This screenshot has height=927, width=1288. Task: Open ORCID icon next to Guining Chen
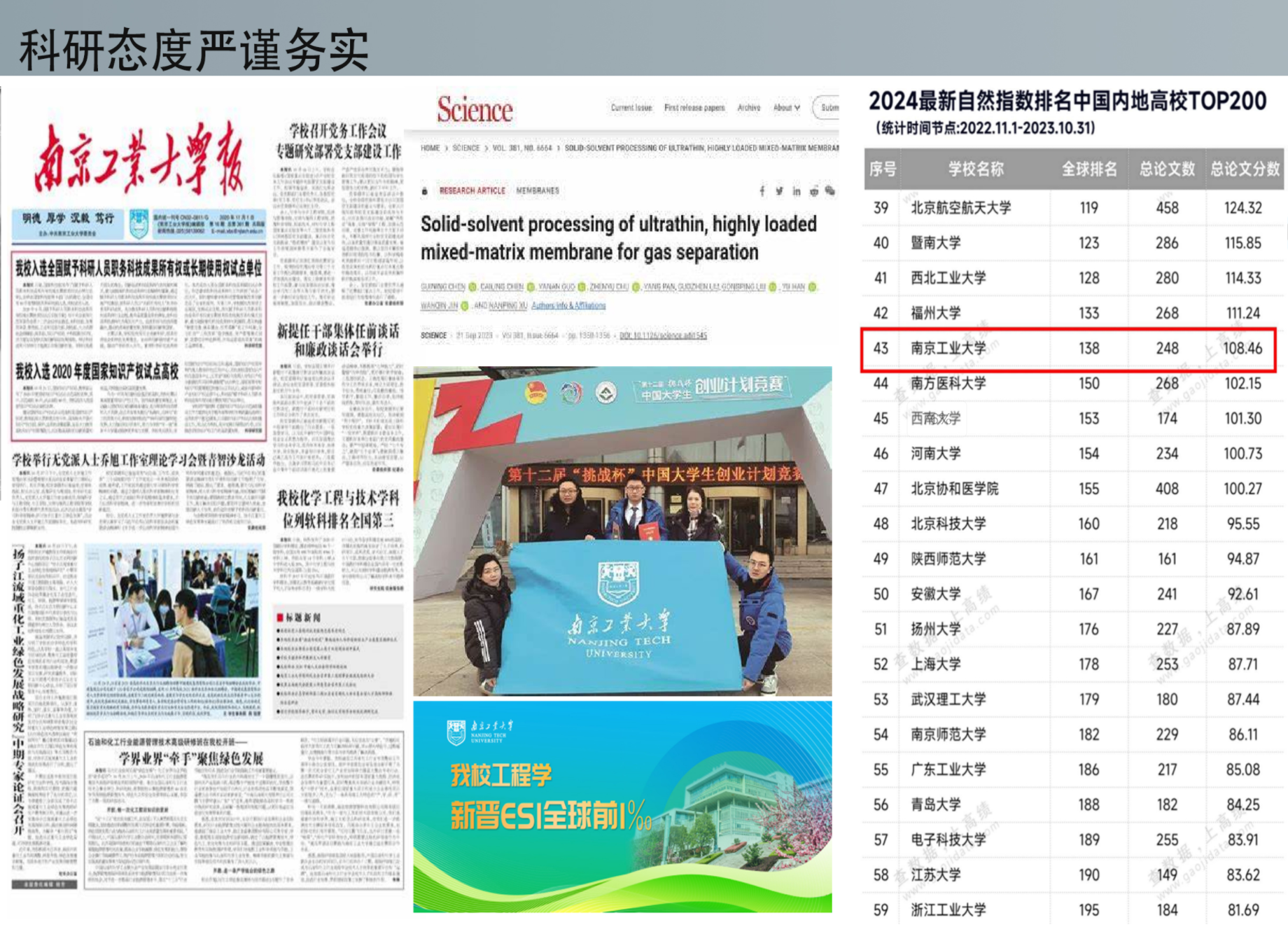[472, 287]
